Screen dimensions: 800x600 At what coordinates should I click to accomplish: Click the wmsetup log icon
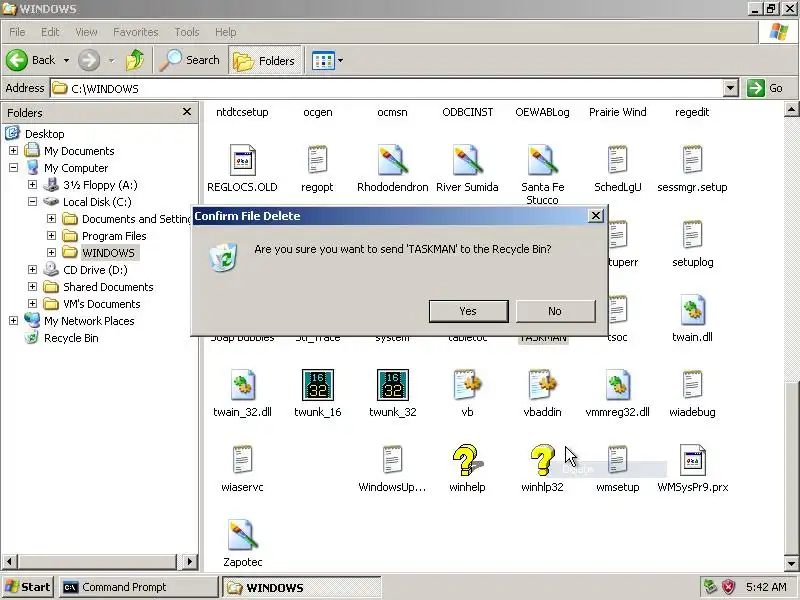point(617,460)
